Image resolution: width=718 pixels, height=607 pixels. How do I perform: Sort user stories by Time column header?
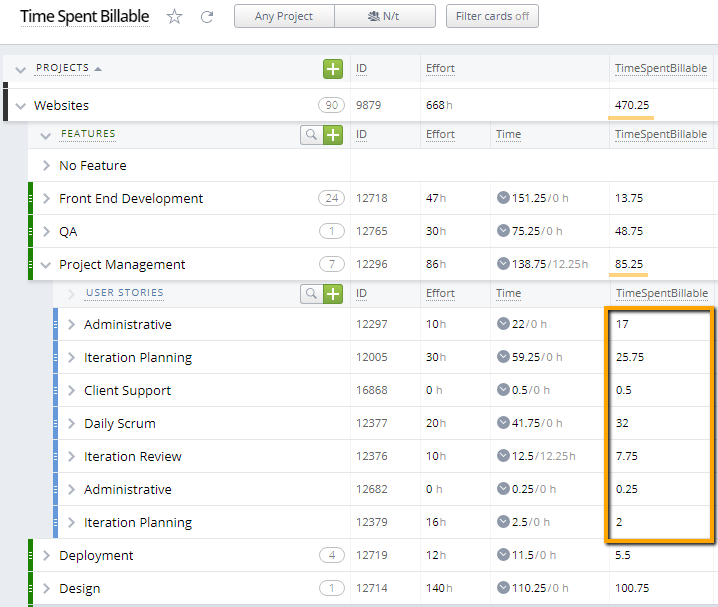(x=508, y=293)
